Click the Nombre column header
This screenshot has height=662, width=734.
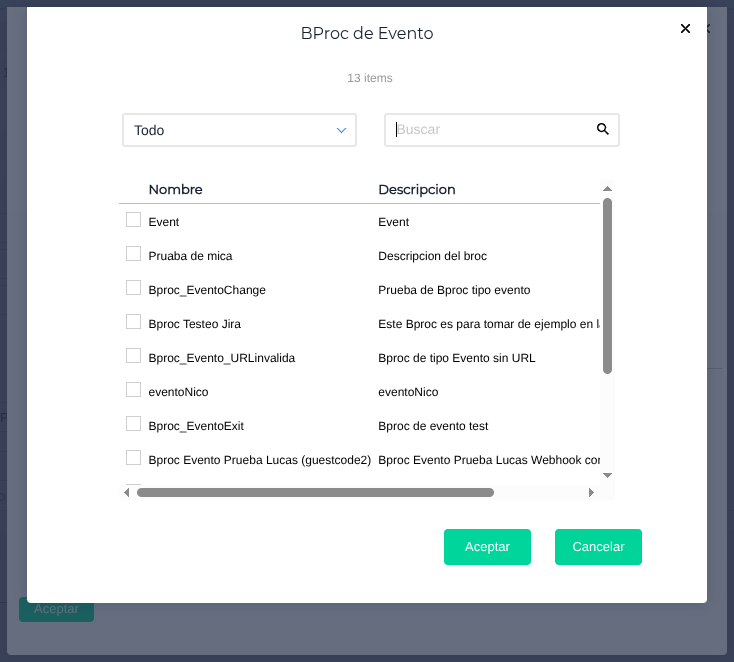pyautogui.click(x=176, y=190)
